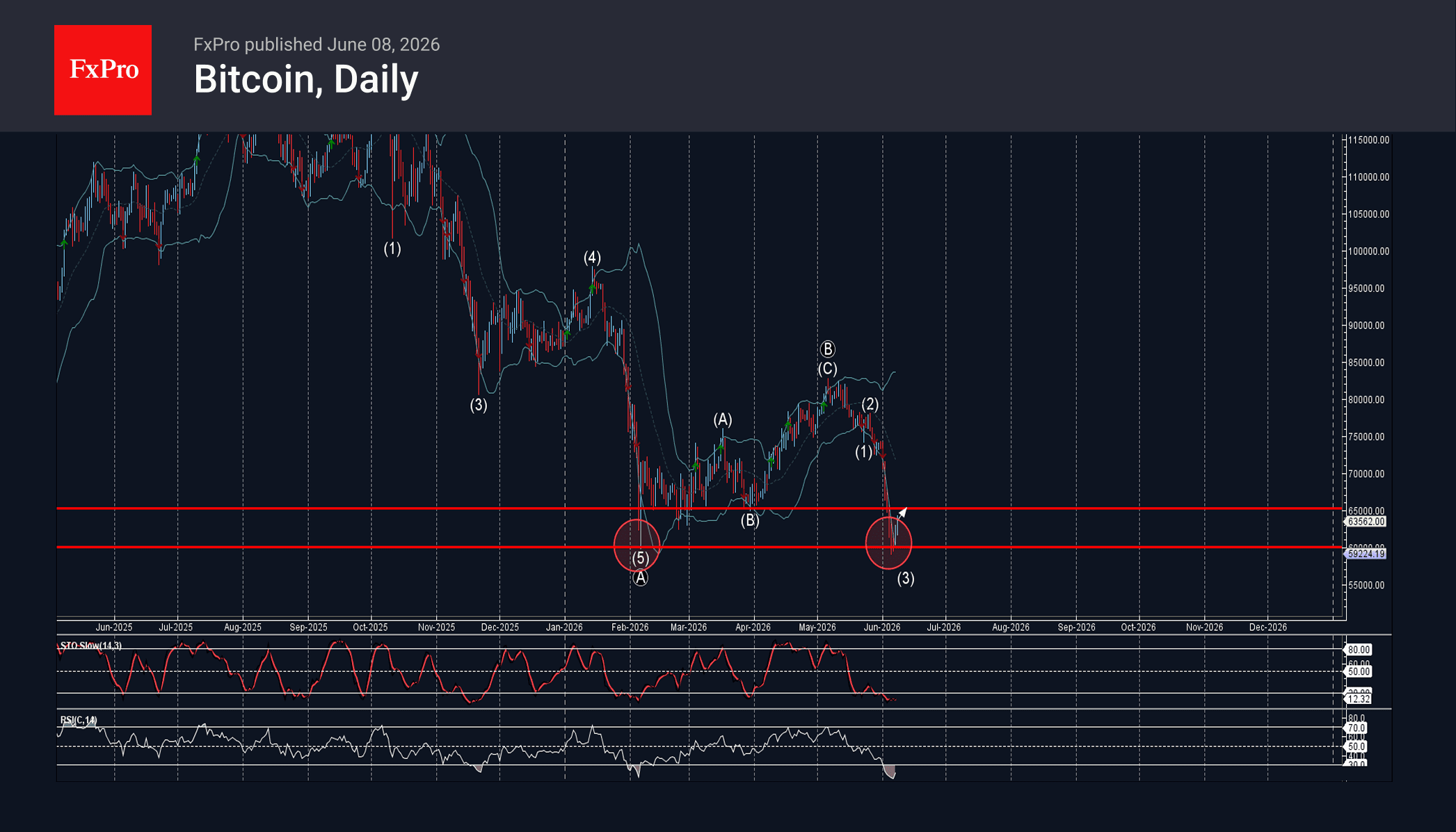Viewport: 1456px width, 832px height.
Task: Click the 63562.00 price tag
Action: [x=1366, y=521]
